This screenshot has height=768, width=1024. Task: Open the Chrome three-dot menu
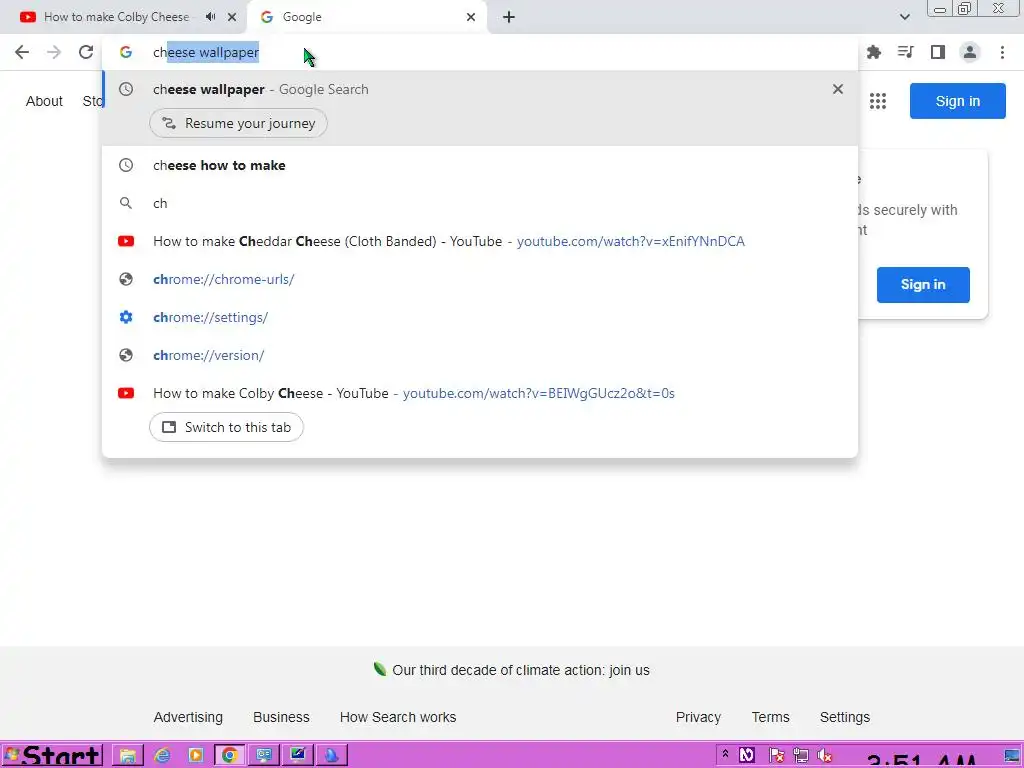coord(1002,52)
